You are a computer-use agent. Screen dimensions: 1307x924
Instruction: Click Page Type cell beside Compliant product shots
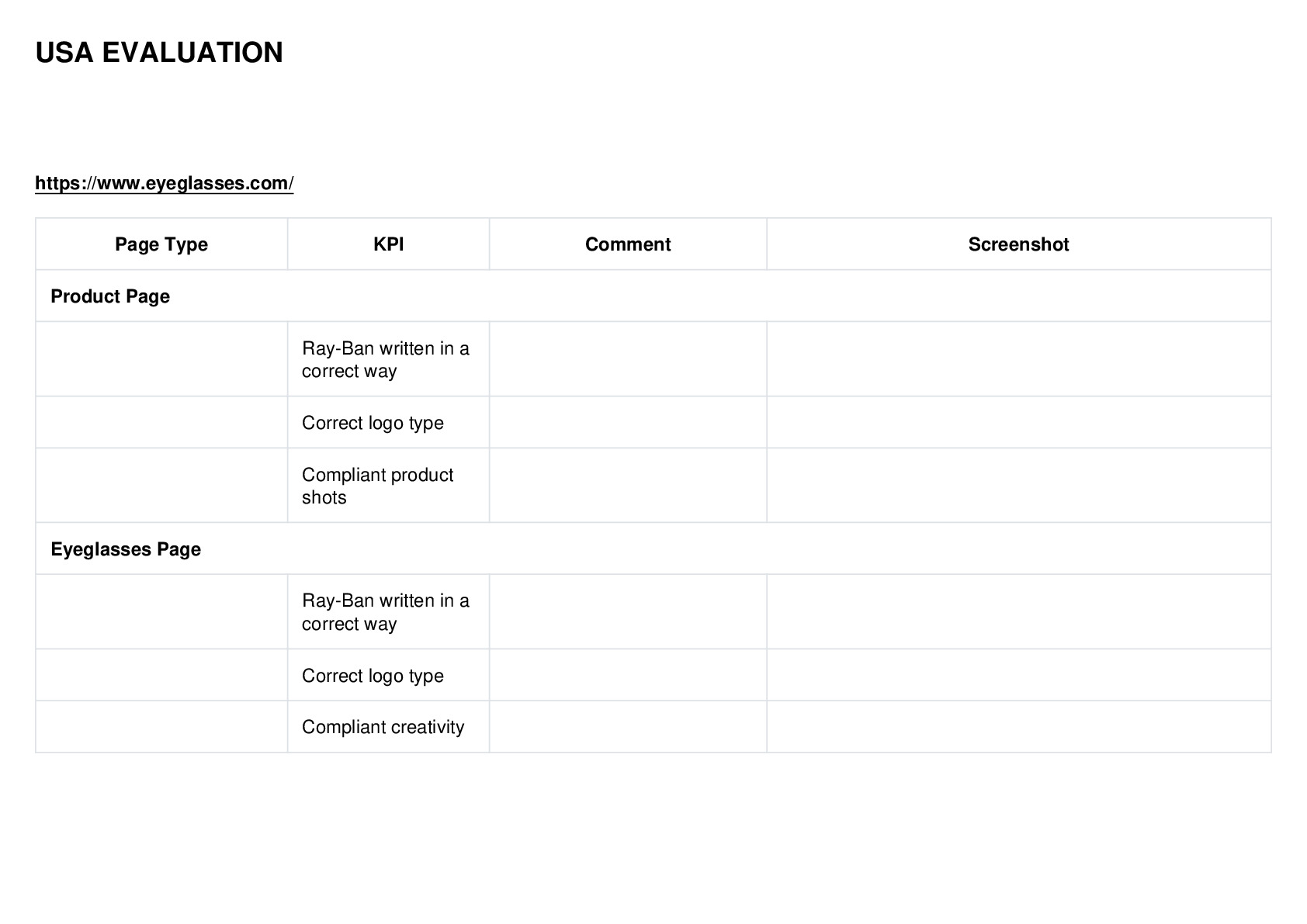click(x=161, y=486)
